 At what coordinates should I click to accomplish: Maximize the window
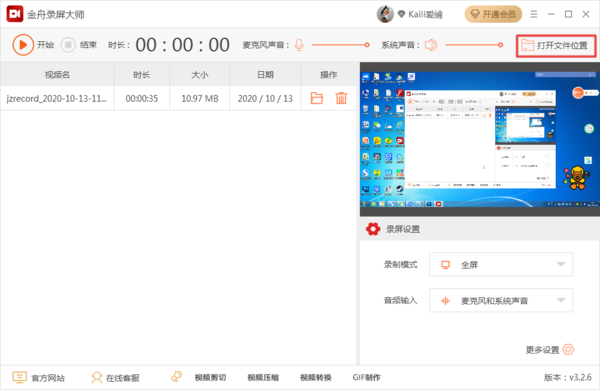coord(569,14)
